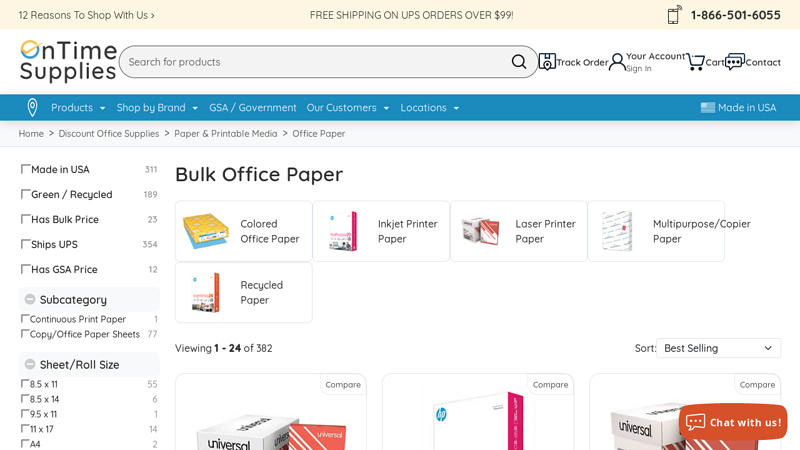Check the 9.5 x 11 size filter

point(24,413)
